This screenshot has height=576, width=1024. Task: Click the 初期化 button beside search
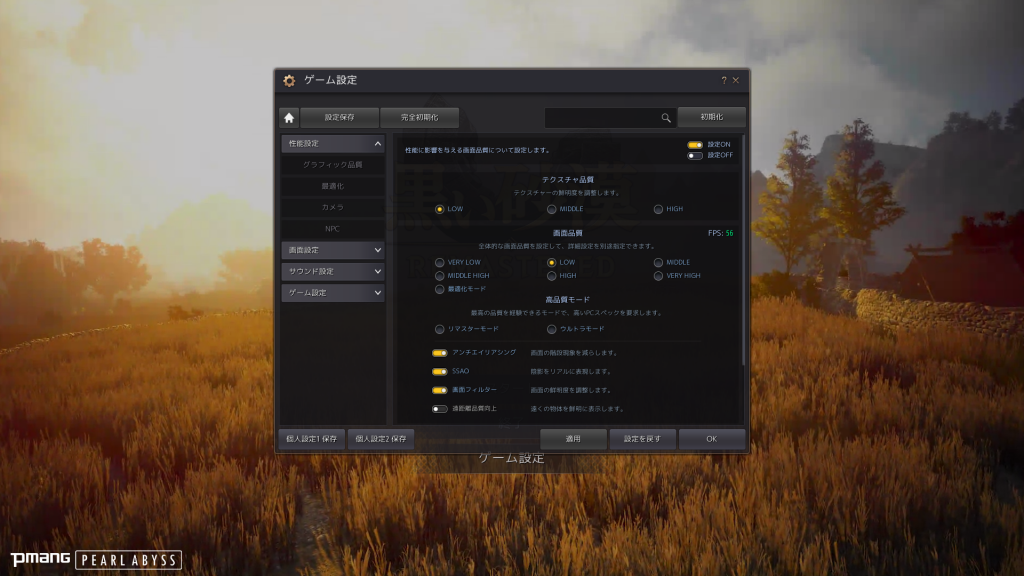click(712, 117)
